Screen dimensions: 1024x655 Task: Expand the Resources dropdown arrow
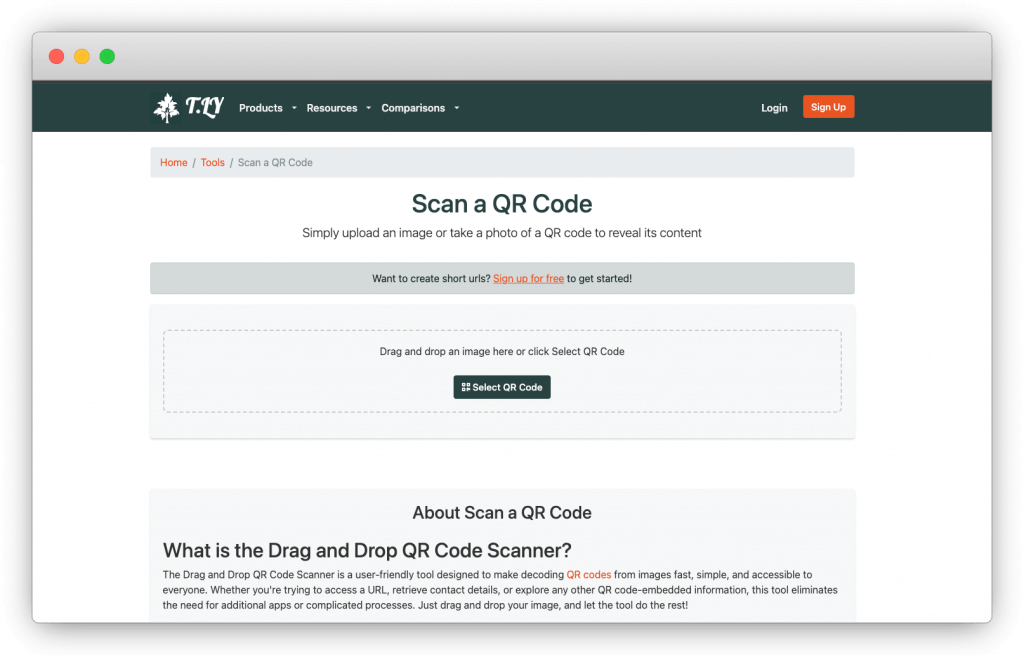click(x=368, y=108)
